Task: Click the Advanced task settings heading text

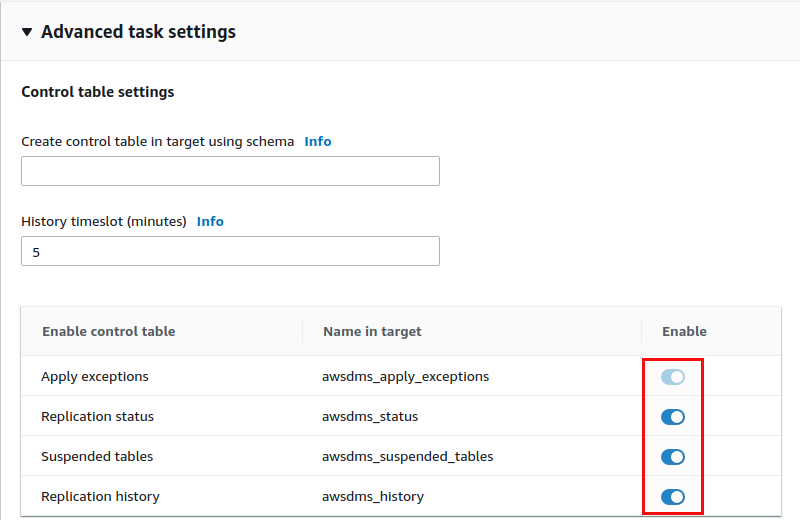Action: (x=138, y=32)
